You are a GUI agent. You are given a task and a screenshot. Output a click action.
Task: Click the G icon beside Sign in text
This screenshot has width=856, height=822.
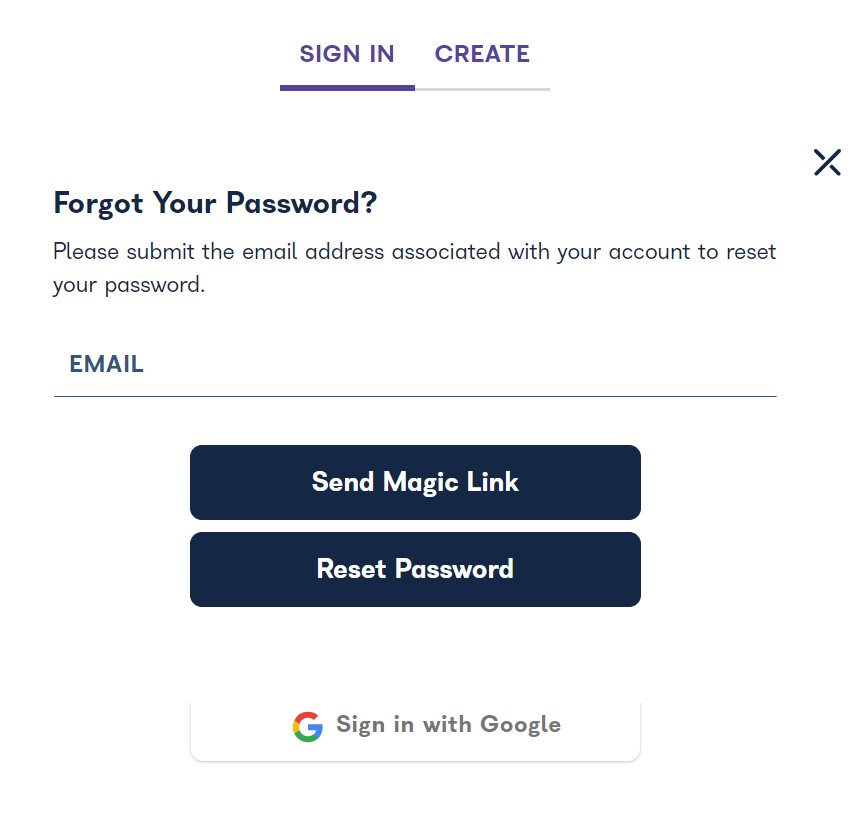click(308, 726)
